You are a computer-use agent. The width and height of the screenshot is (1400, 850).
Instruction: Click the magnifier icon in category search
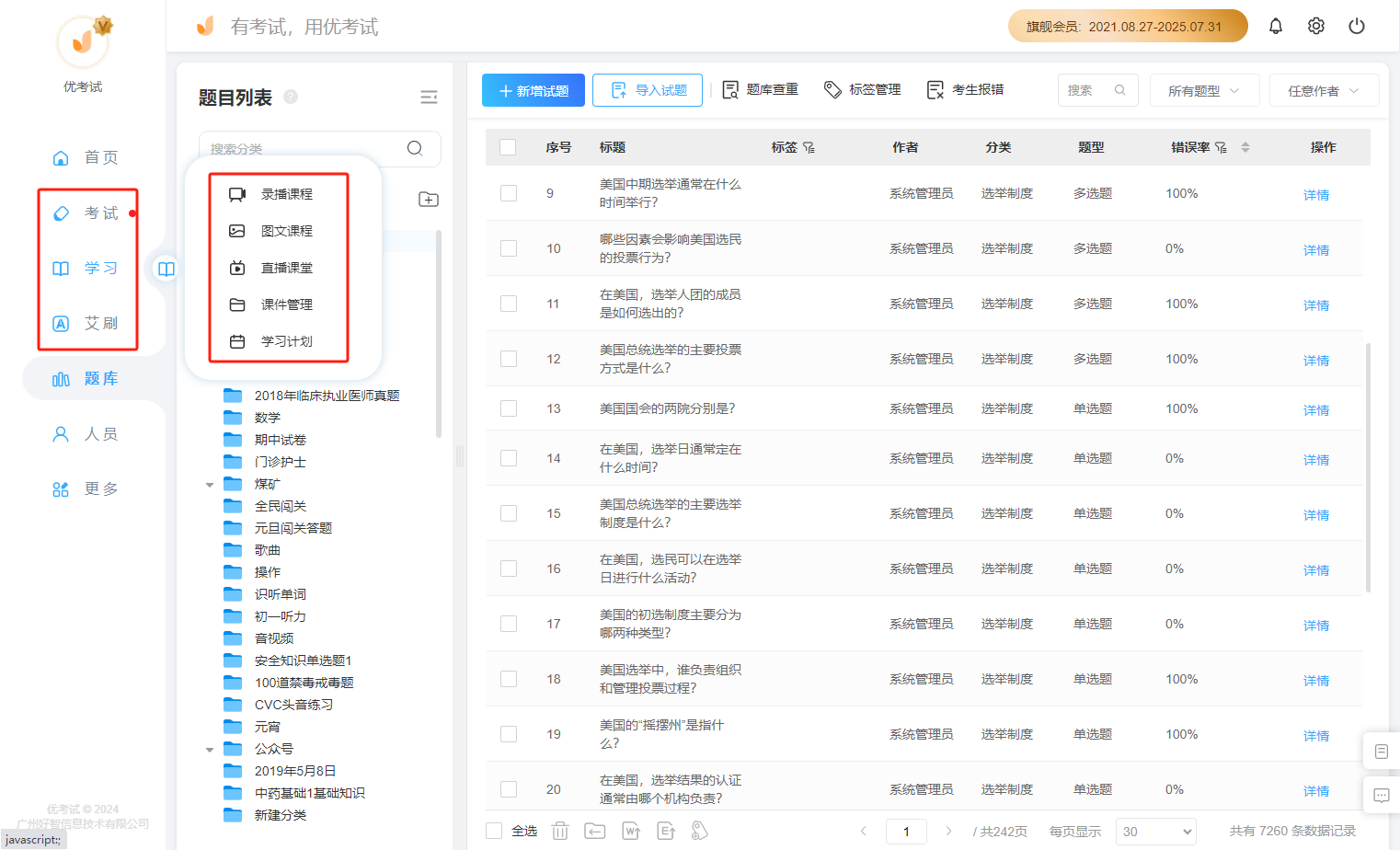click(x=415, y=148)
